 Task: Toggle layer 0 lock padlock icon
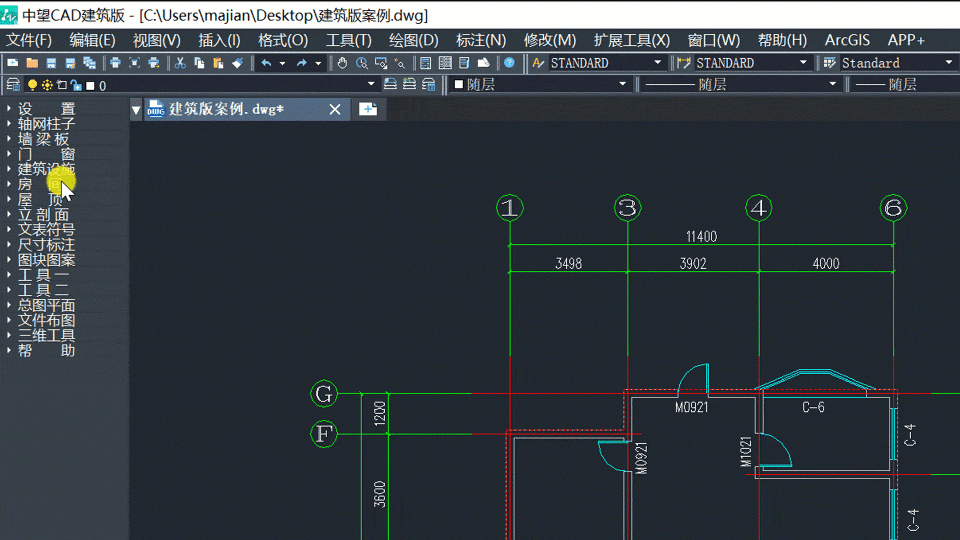coord(76,86)
